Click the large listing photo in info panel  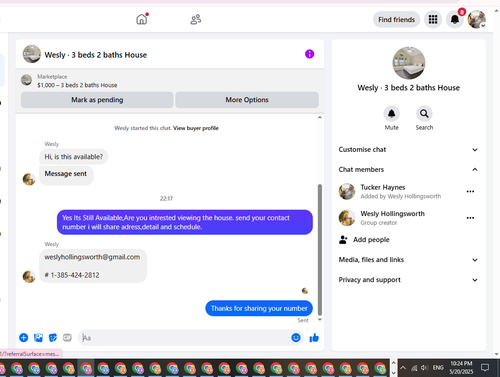click(409, 63)
